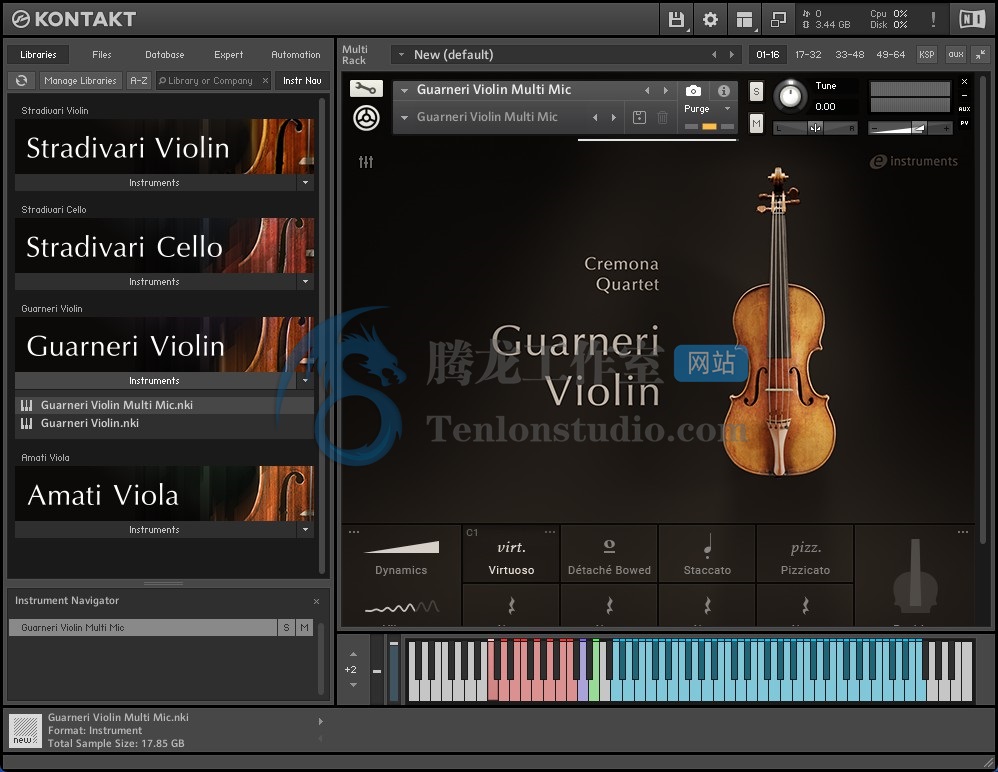The image size is (998, 772).
Task: Select the Détaché Bowed articulation
Action: tap(609, 554)
